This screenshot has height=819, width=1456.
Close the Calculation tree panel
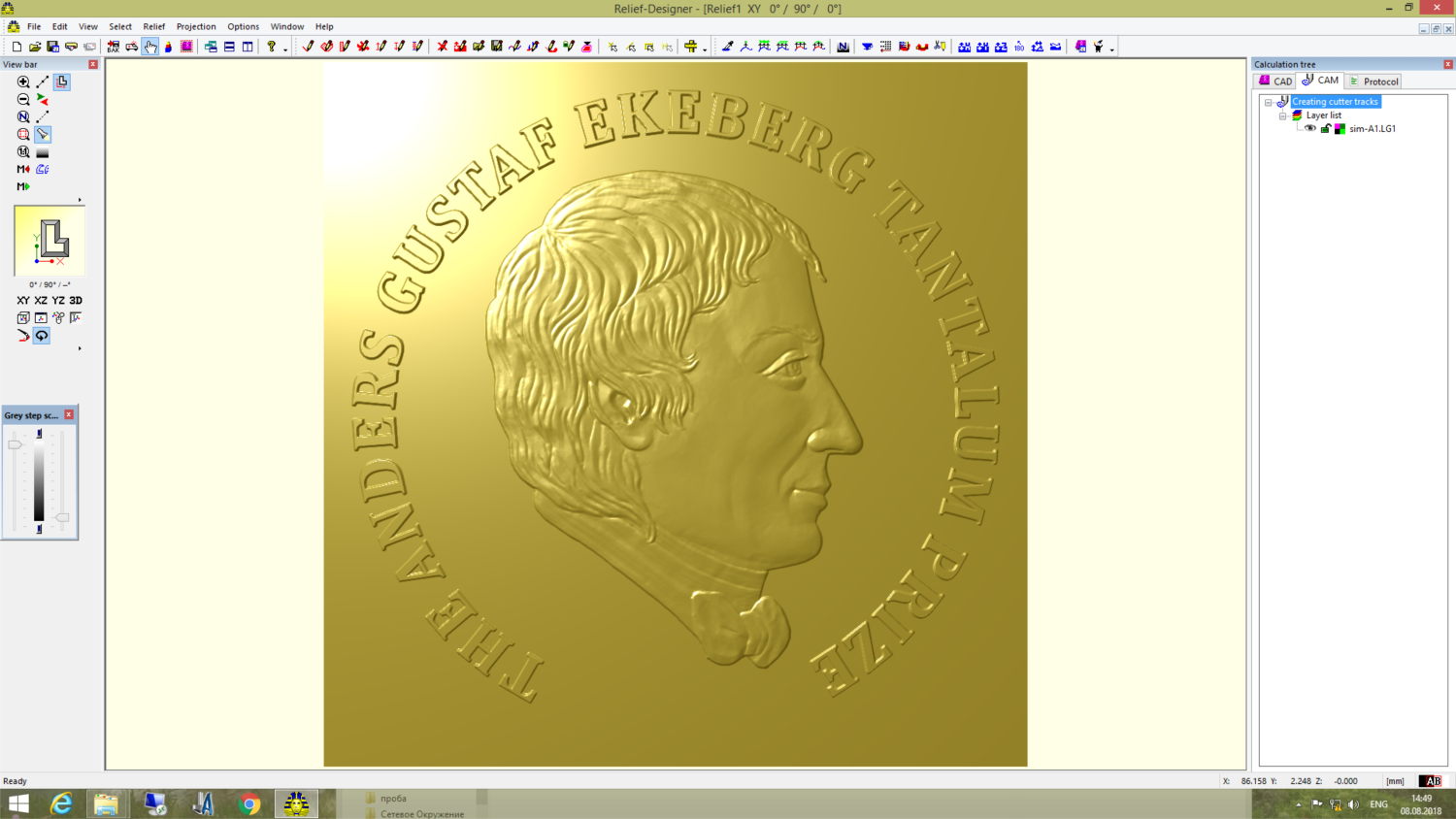click(1448, 64)
